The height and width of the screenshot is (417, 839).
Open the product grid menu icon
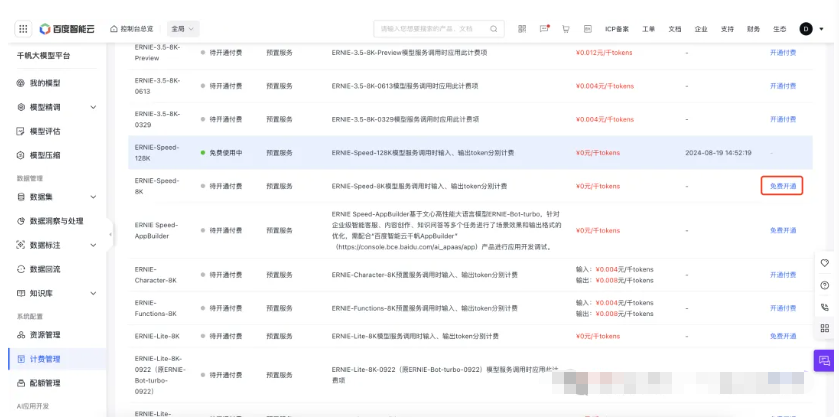pyautogui.click(x=23, y=29)
